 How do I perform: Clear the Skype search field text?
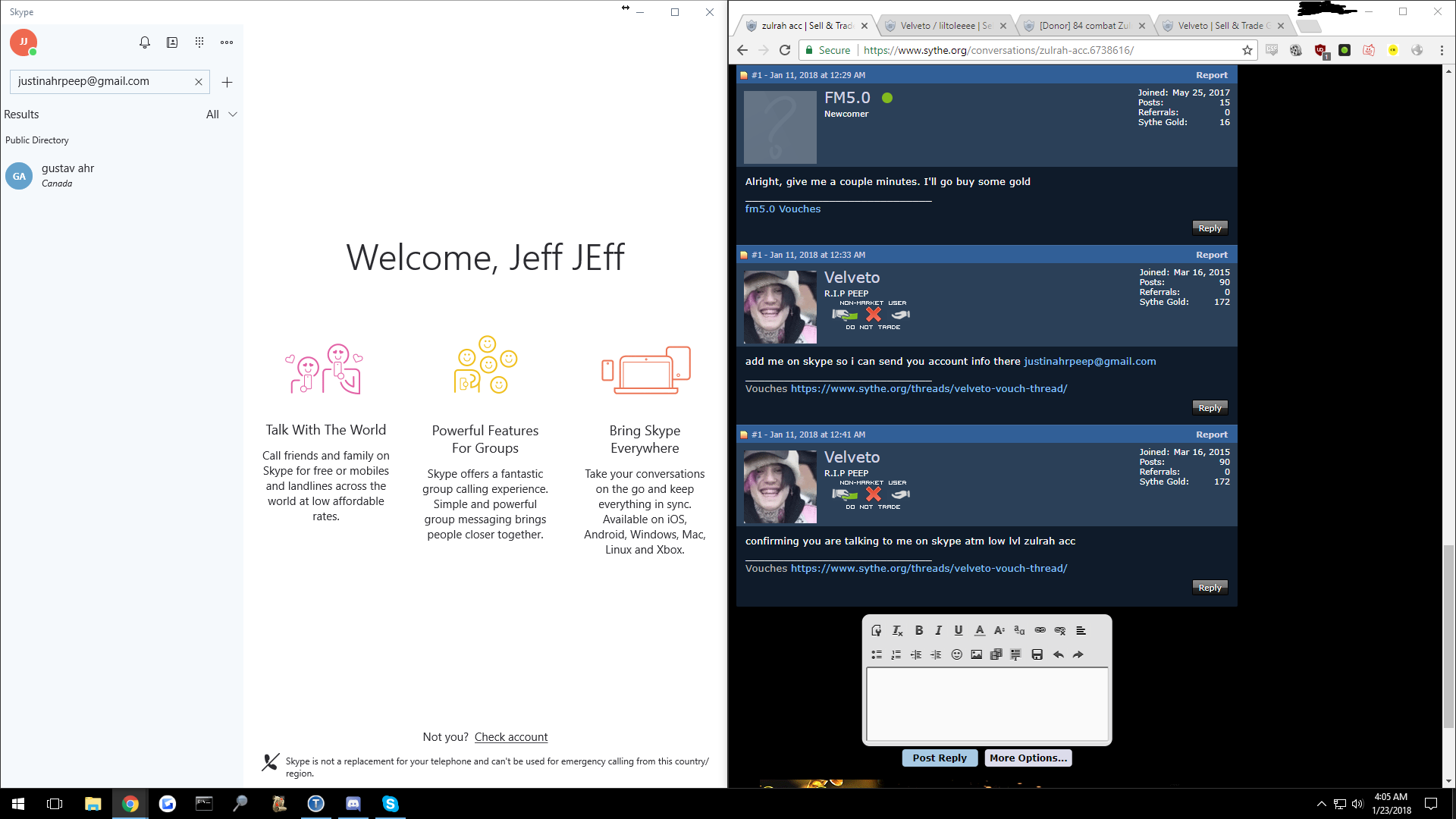pyautogui.click(x=199, y=82)
